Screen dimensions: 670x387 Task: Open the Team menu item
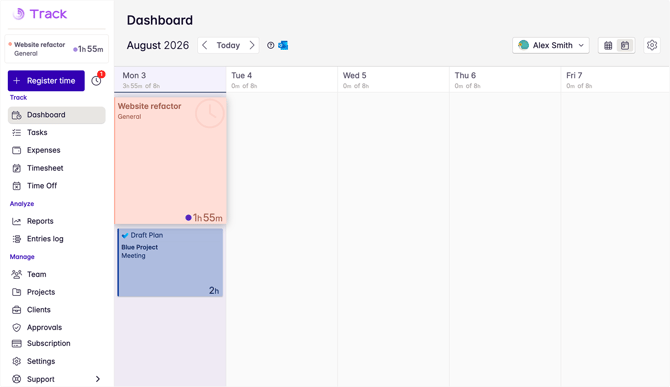pos(56,274)
